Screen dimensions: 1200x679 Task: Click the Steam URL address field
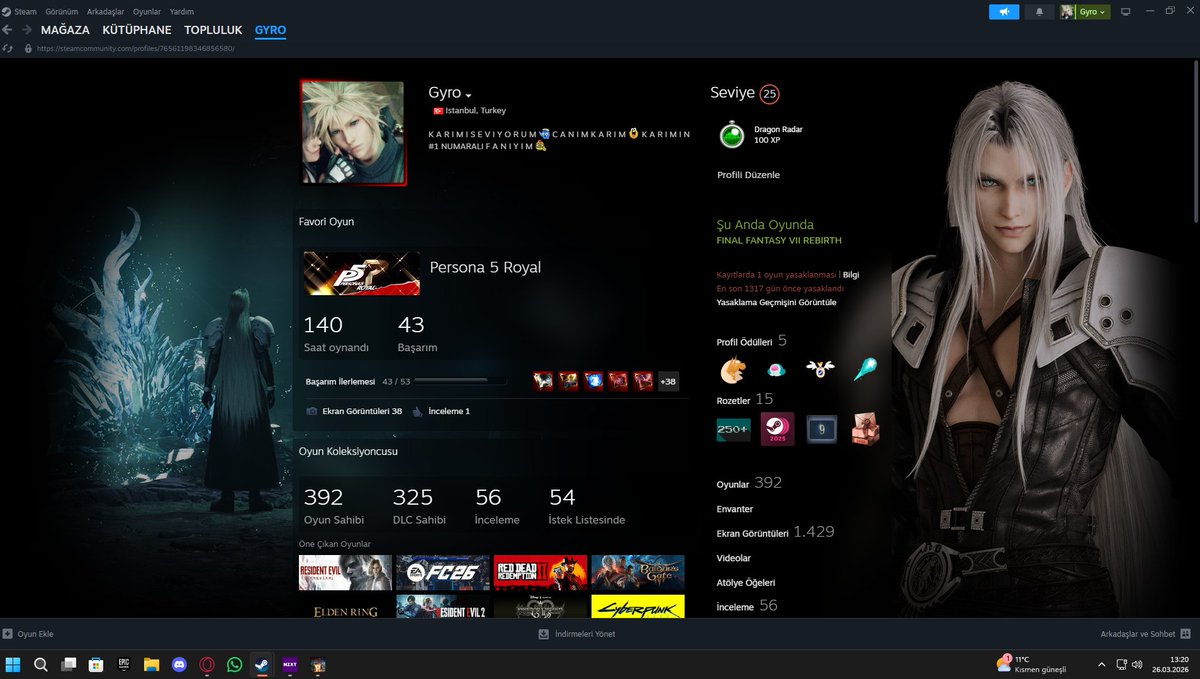[136, 48]
